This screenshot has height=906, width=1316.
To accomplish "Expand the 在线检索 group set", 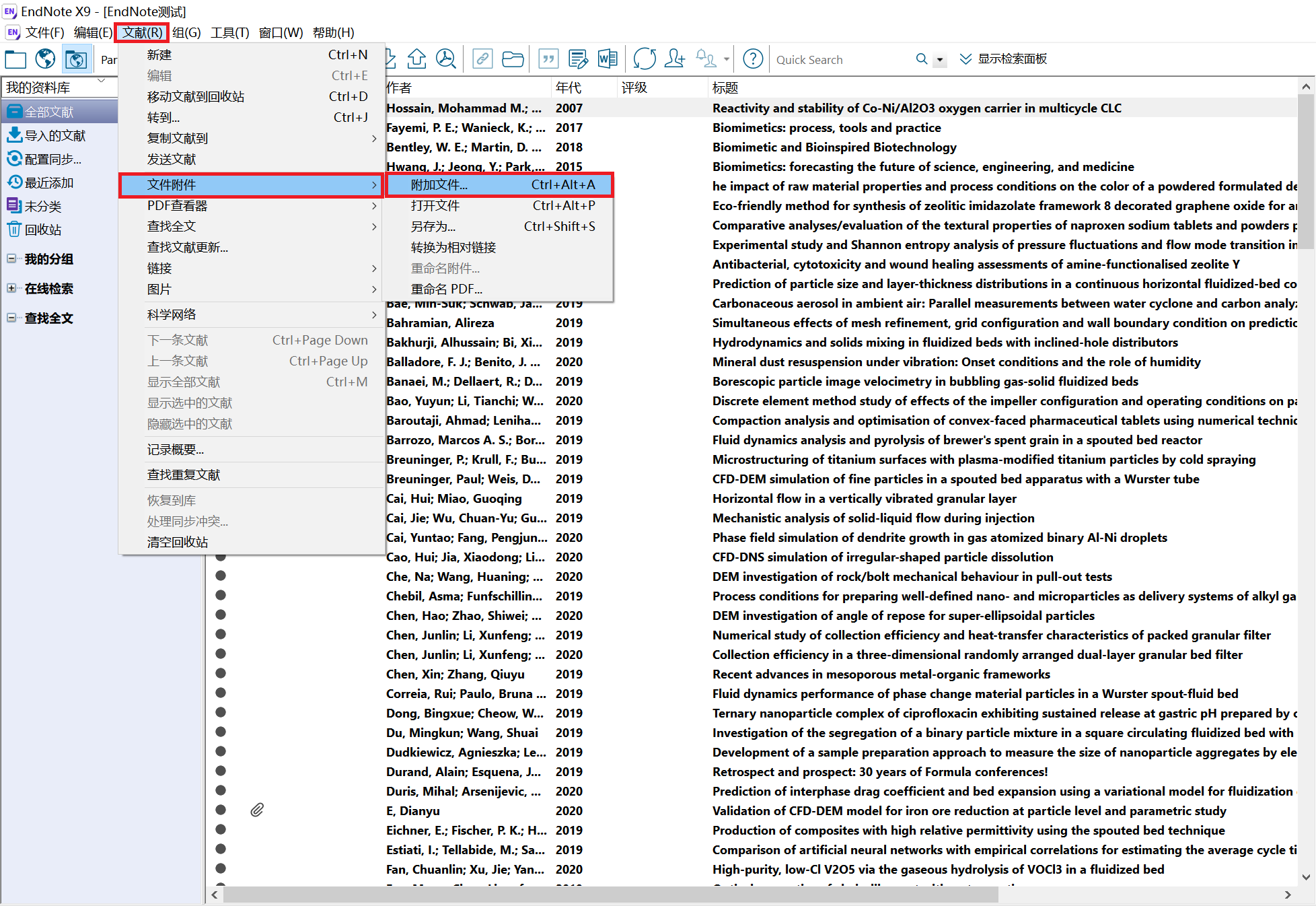I will coord(11,288).
